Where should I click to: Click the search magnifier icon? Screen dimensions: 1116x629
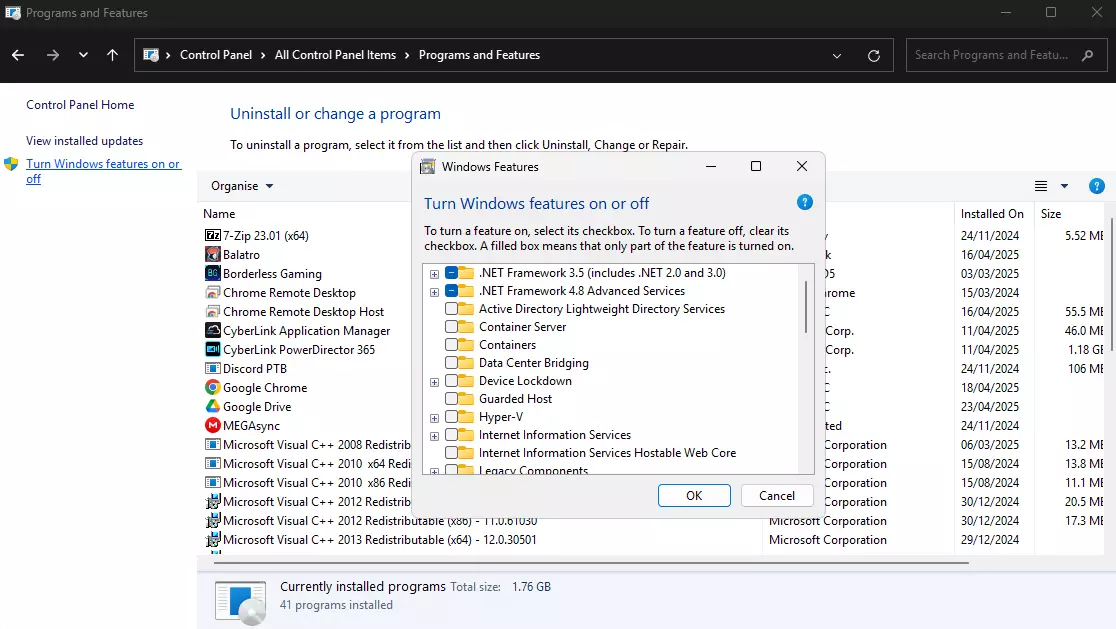coord(1088,55)
